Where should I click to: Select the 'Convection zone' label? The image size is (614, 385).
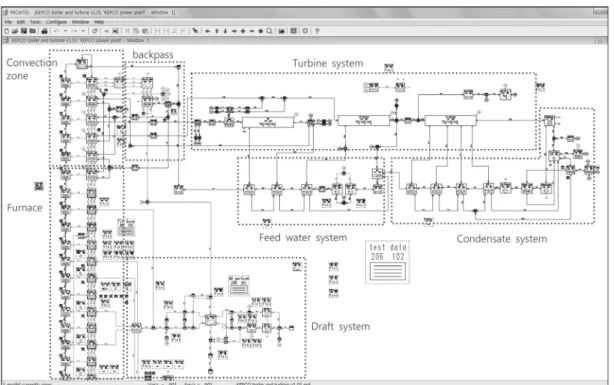[32, 69]
